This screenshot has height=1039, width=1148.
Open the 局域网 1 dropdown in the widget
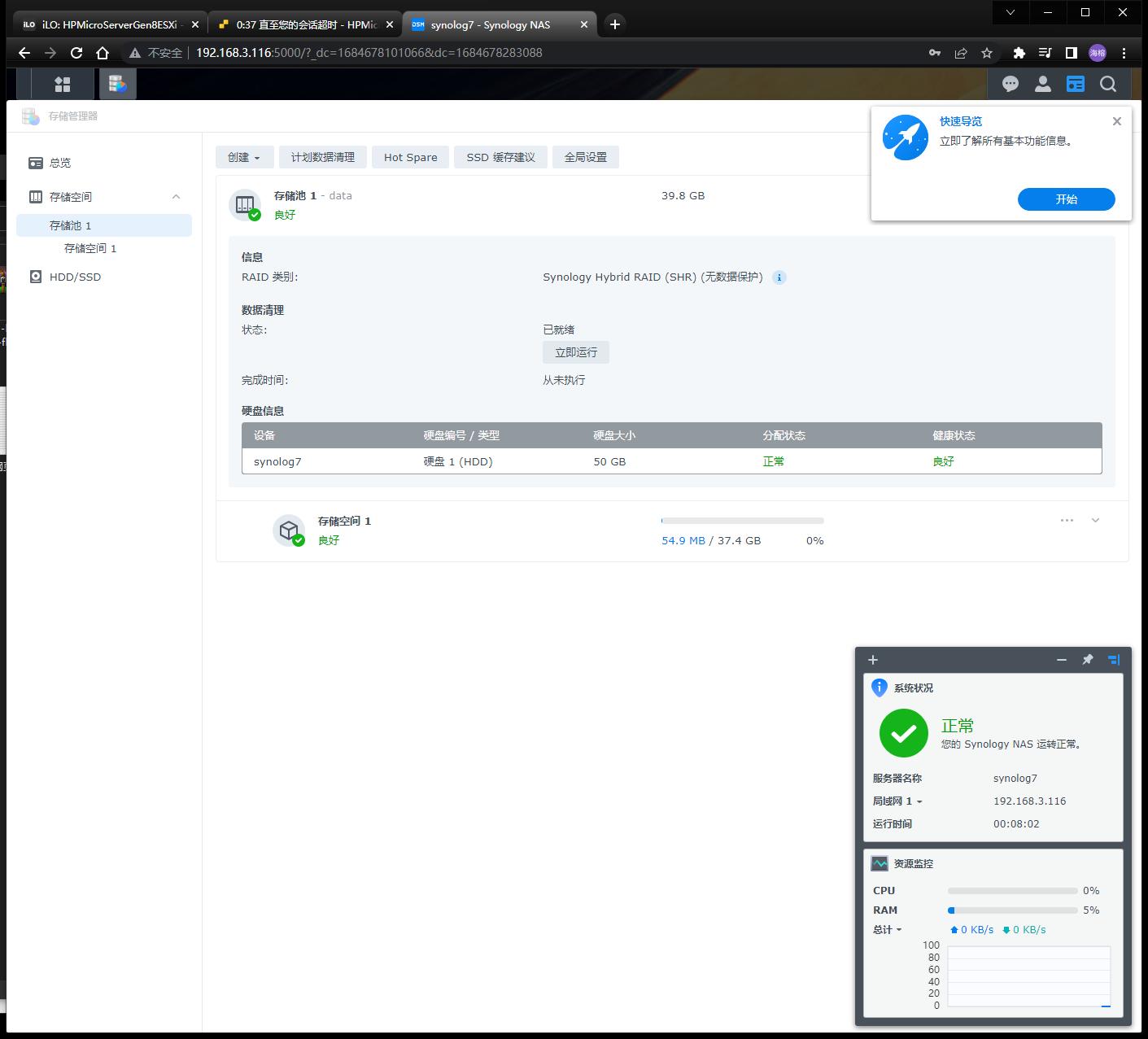click(897, 801)
